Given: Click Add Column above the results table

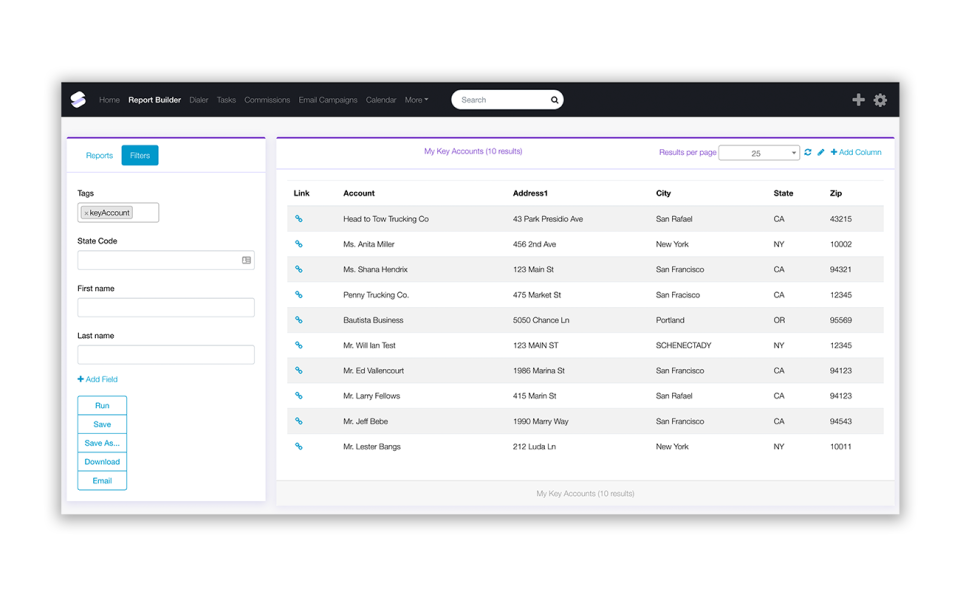Looking at the screenshot, I should 856,152.
